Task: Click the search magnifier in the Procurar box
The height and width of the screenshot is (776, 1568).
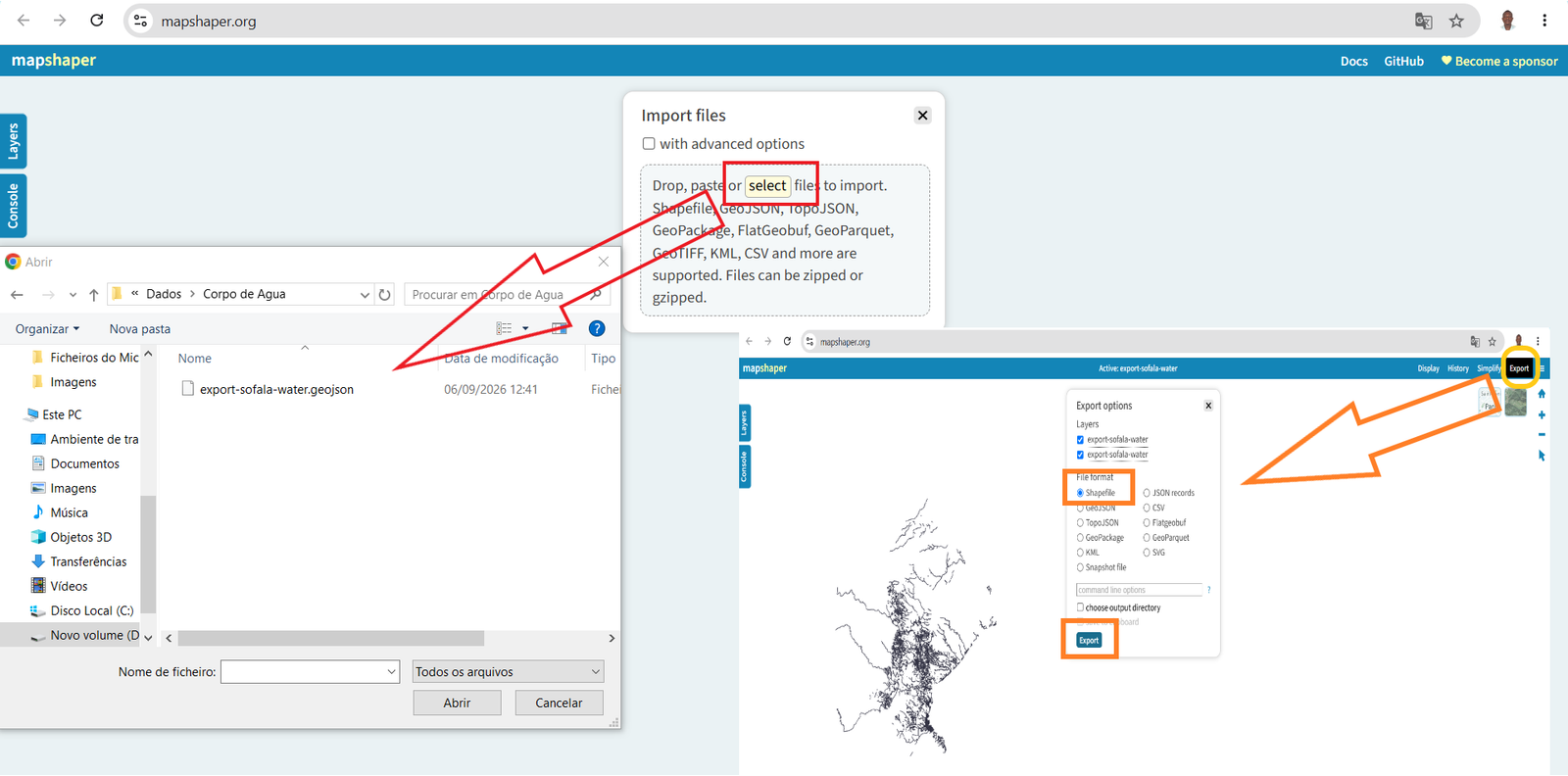Action: [596, 294]
